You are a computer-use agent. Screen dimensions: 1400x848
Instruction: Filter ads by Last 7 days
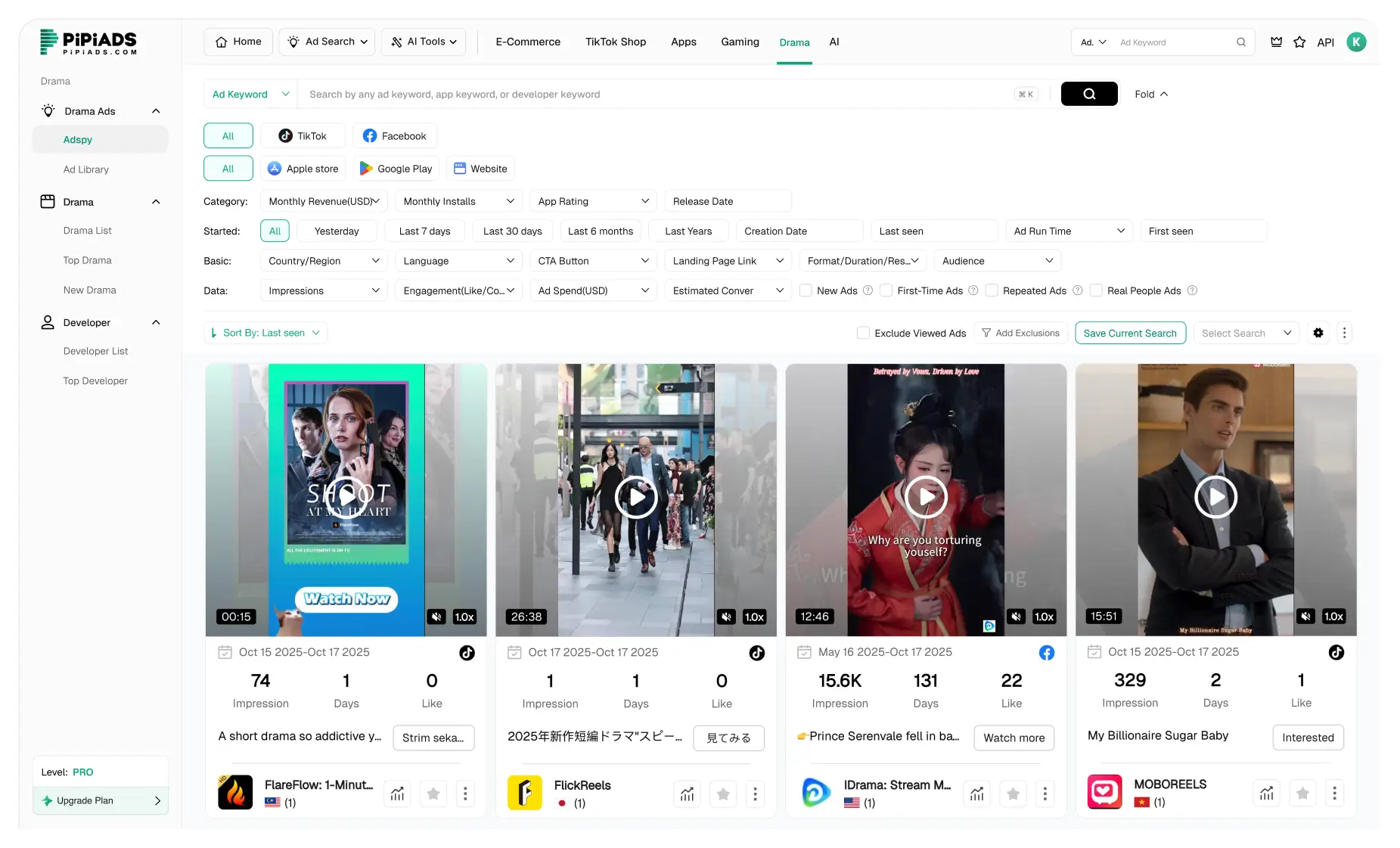(424, 231)
